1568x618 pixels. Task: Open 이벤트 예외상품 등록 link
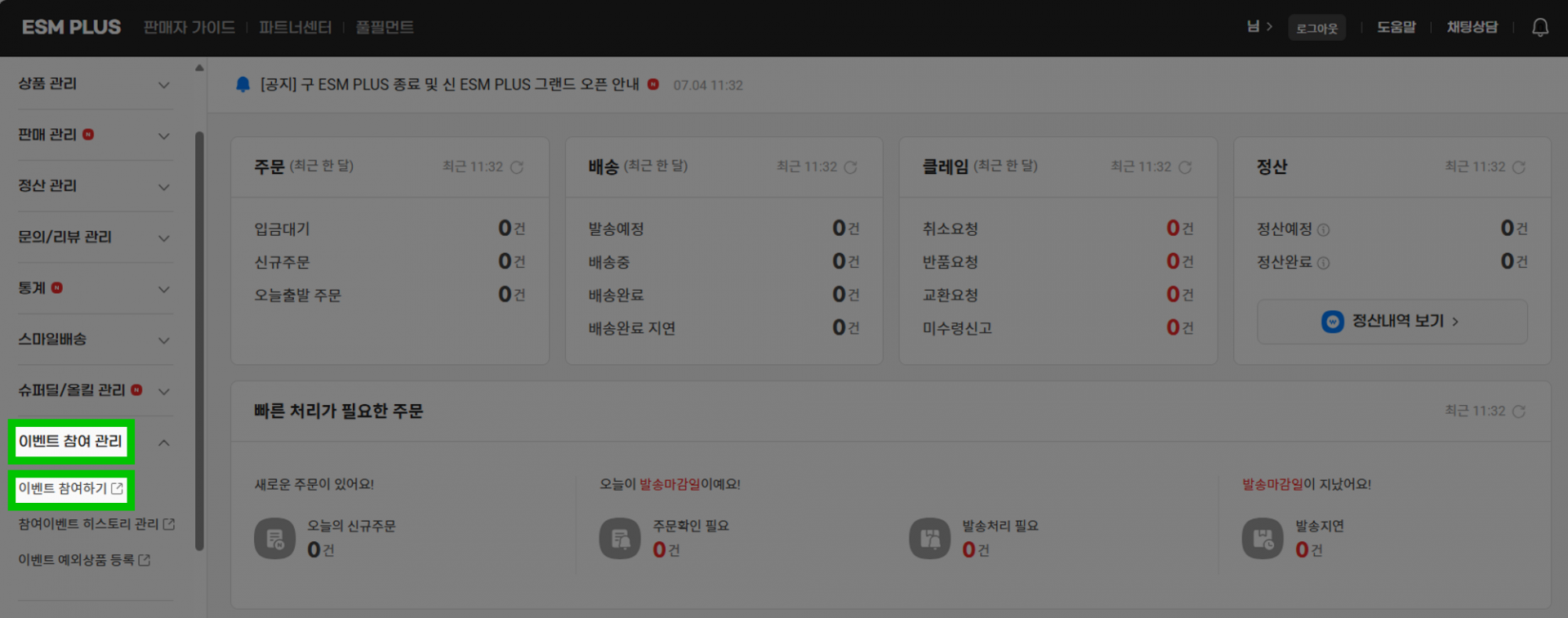(76, 560)
